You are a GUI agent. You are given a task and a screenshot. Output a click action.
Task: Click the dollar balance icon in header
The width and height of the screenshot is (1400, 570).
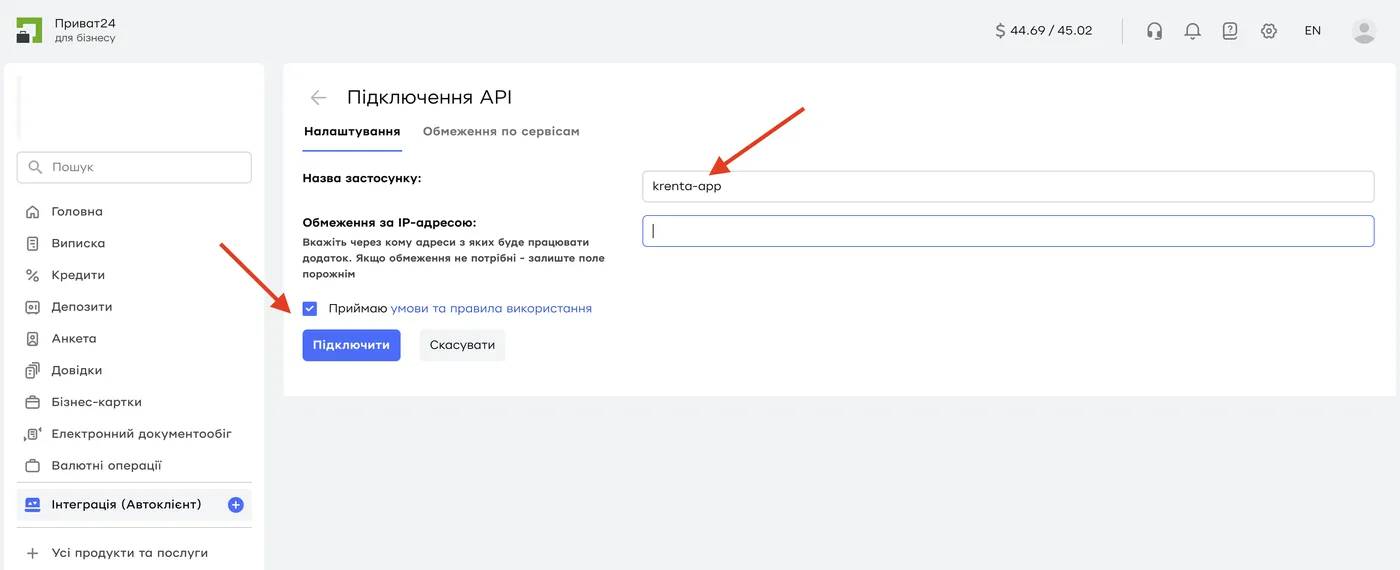tap(1000, 31)
